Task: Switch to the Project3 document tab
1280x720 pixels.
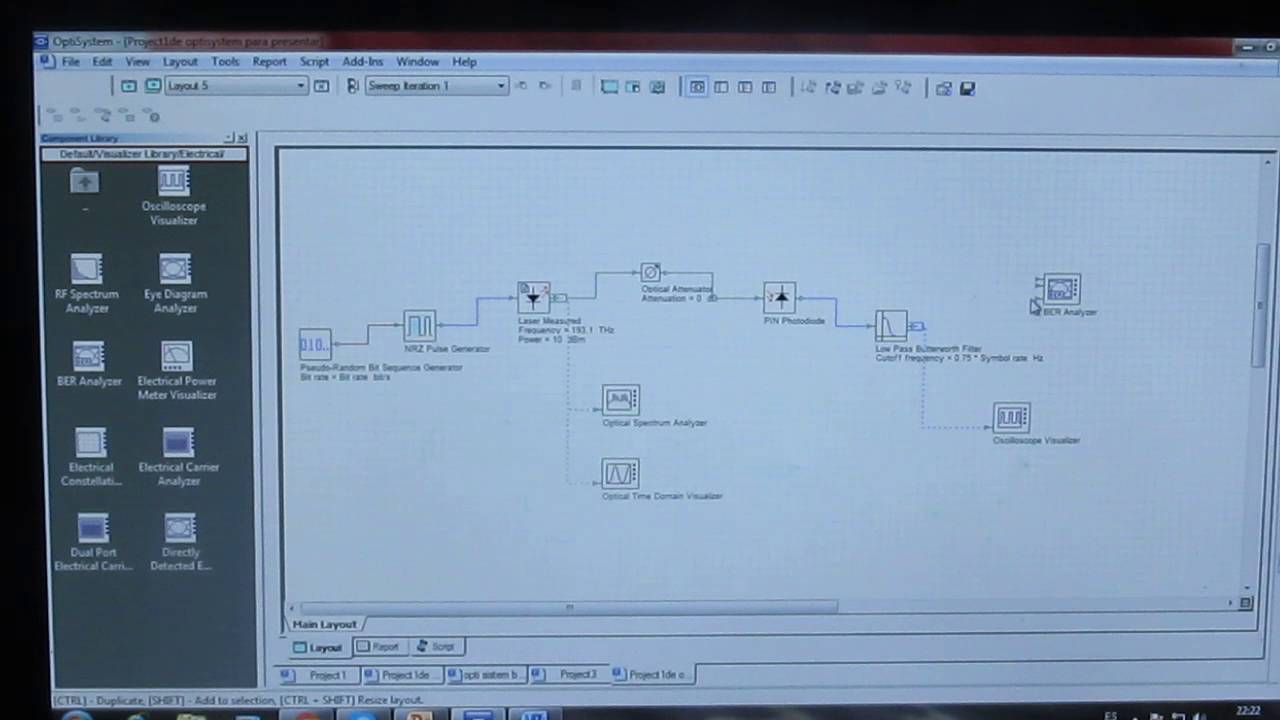Action: coord(569,675)
